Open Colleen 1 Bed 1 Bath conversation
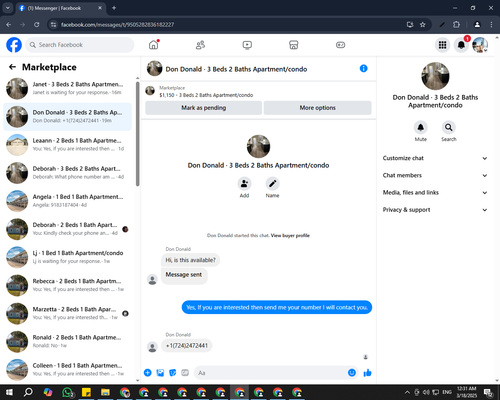 point(67,370)
